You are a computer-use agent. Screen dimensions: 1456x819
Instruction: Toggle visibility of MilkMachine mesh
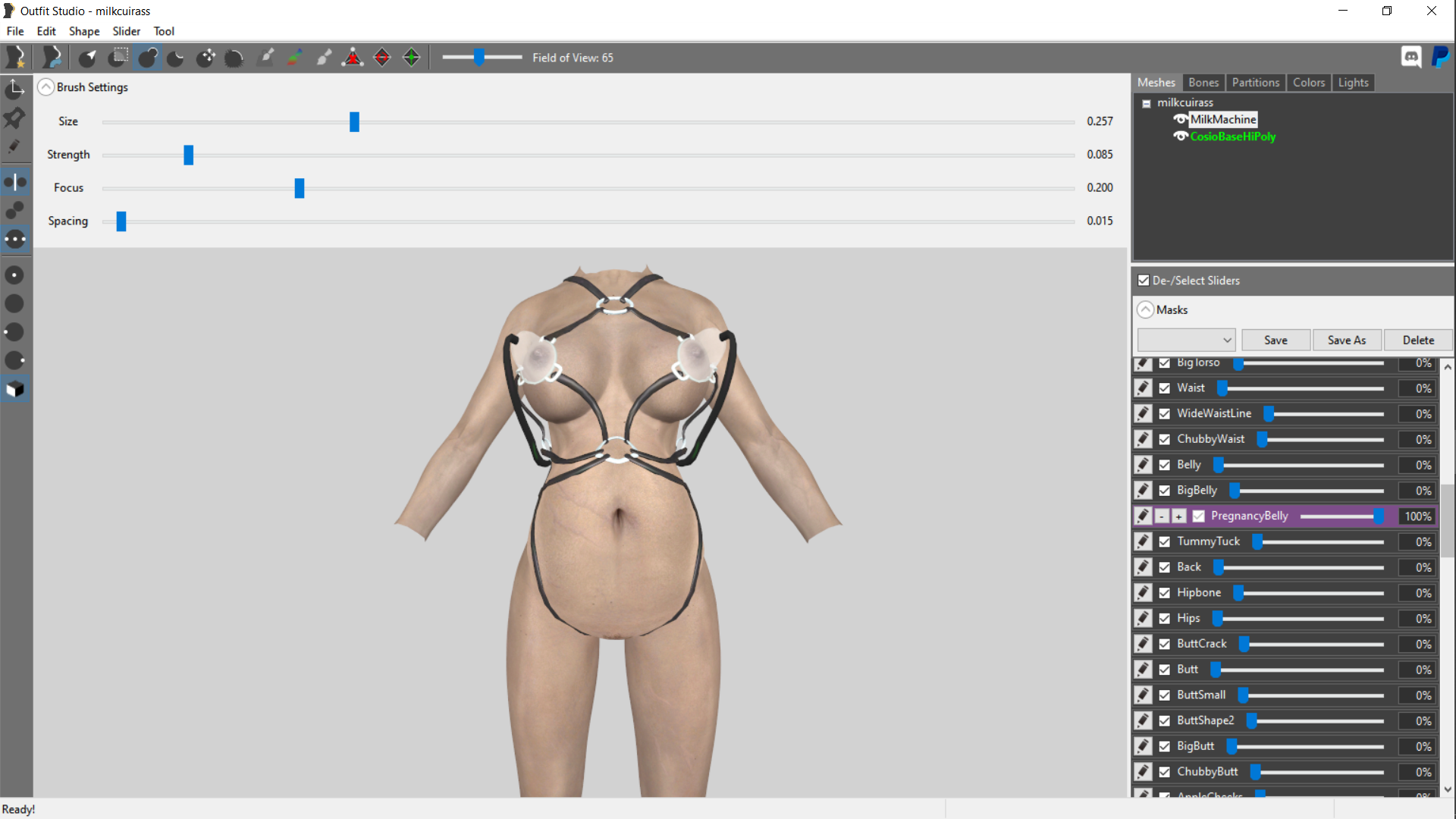pyautogui.click(x=1181, y=120)
